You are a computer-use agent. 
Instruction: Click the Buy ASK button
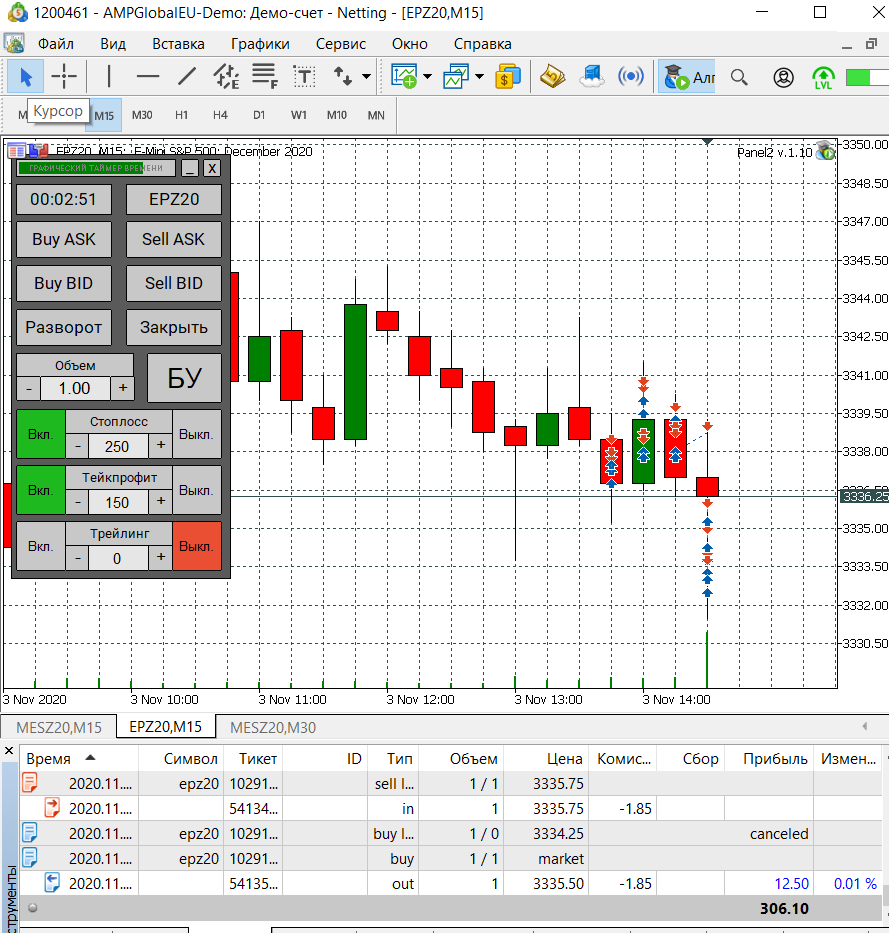coord(64,239)
